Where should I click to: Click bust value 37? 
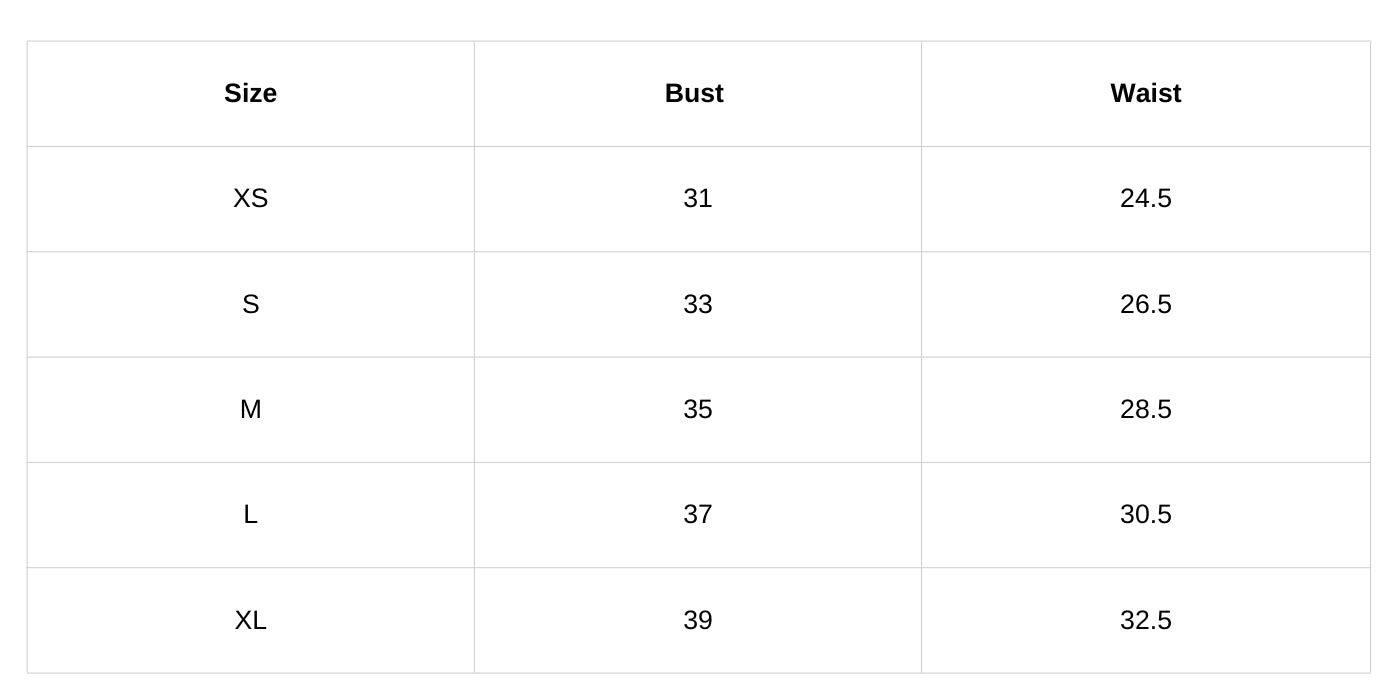tap(697, 514)
